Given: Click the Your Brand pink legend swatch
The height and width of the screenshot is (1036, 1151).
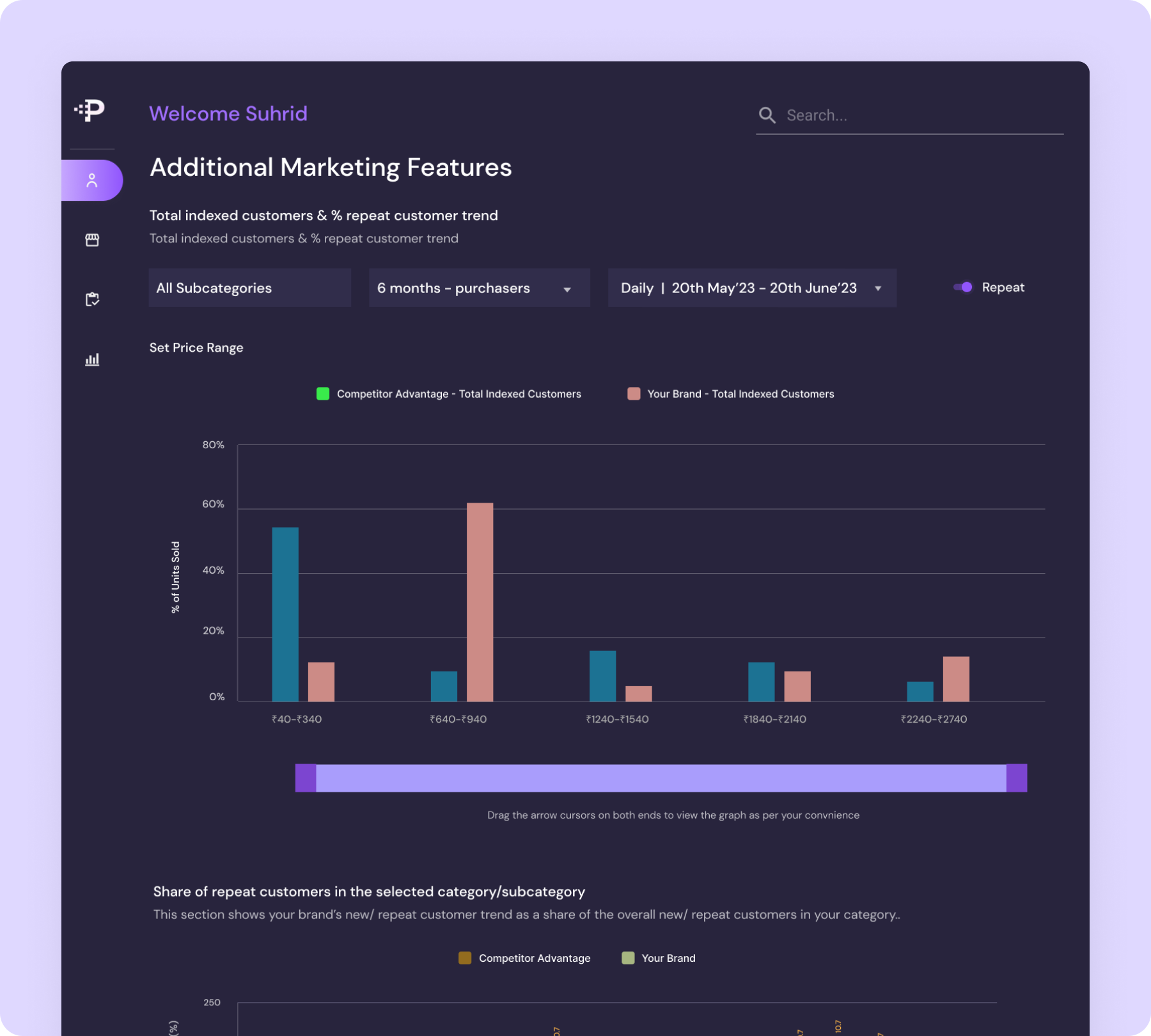Looking at the screenshot, I should click(x=632, y=394).
